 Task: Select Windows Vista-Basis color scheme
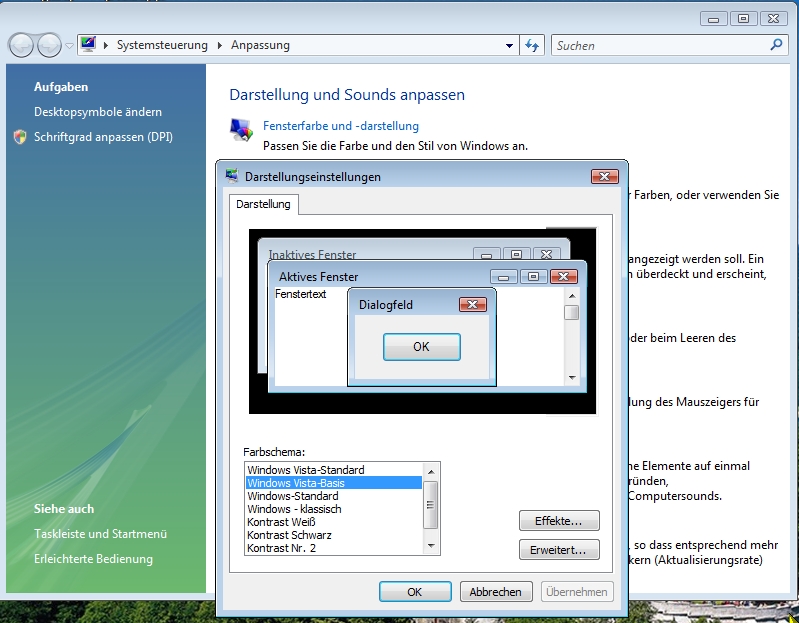334,483
